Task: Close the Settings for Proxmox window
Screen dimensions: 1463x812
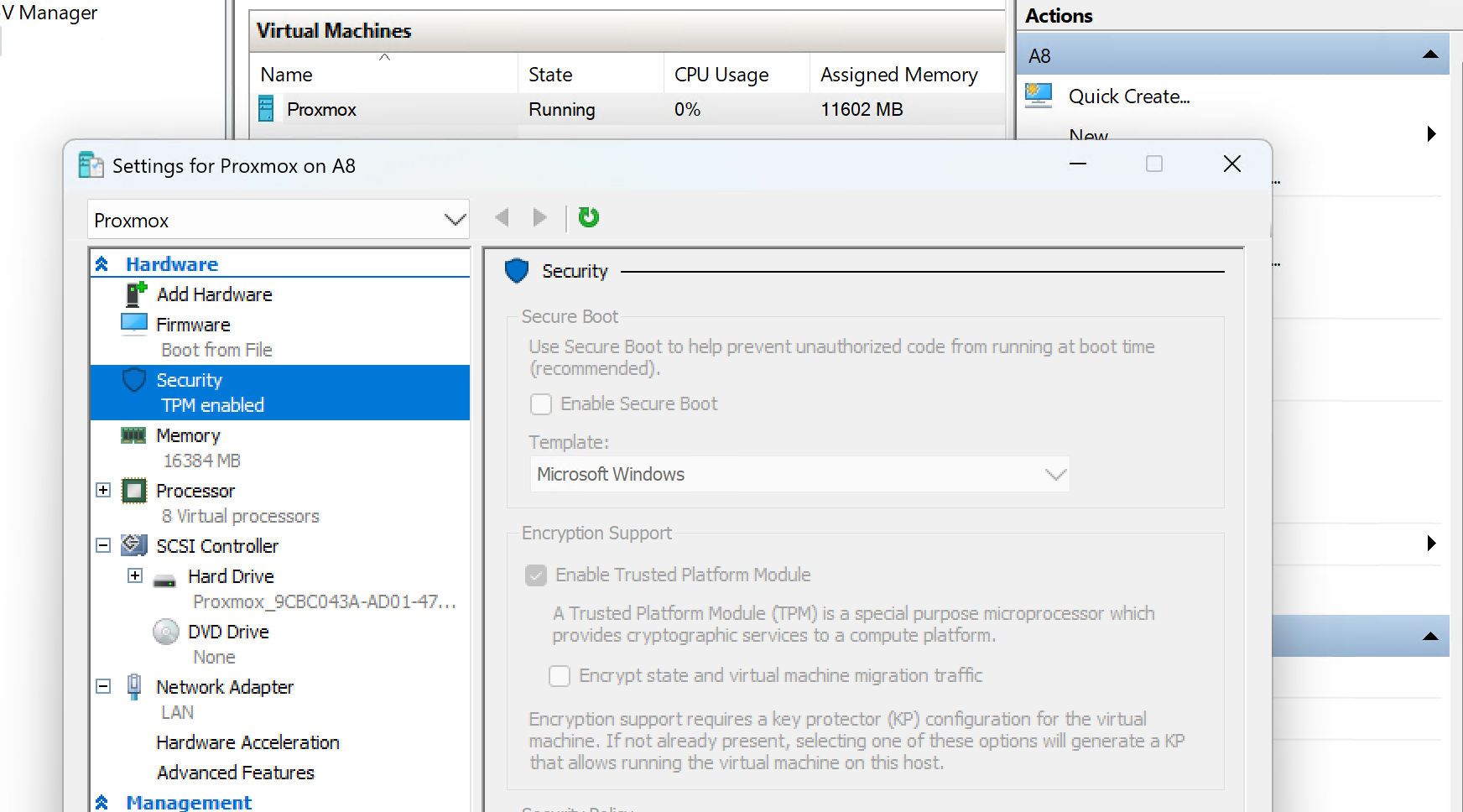Action: click(1231, 164)
